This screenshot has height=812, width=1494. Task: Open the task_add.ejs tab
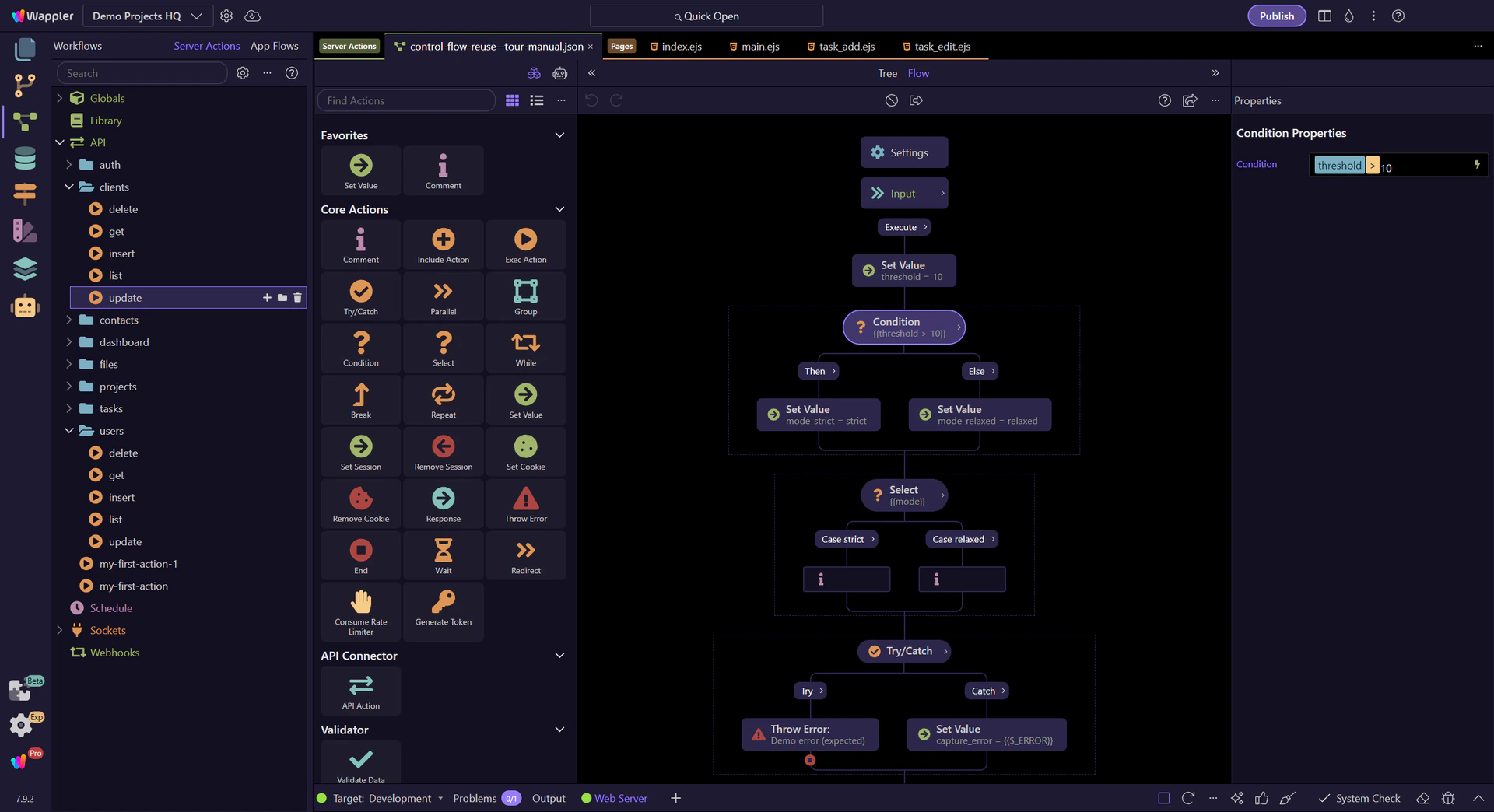pyautogui.click(x=840, y=47)
